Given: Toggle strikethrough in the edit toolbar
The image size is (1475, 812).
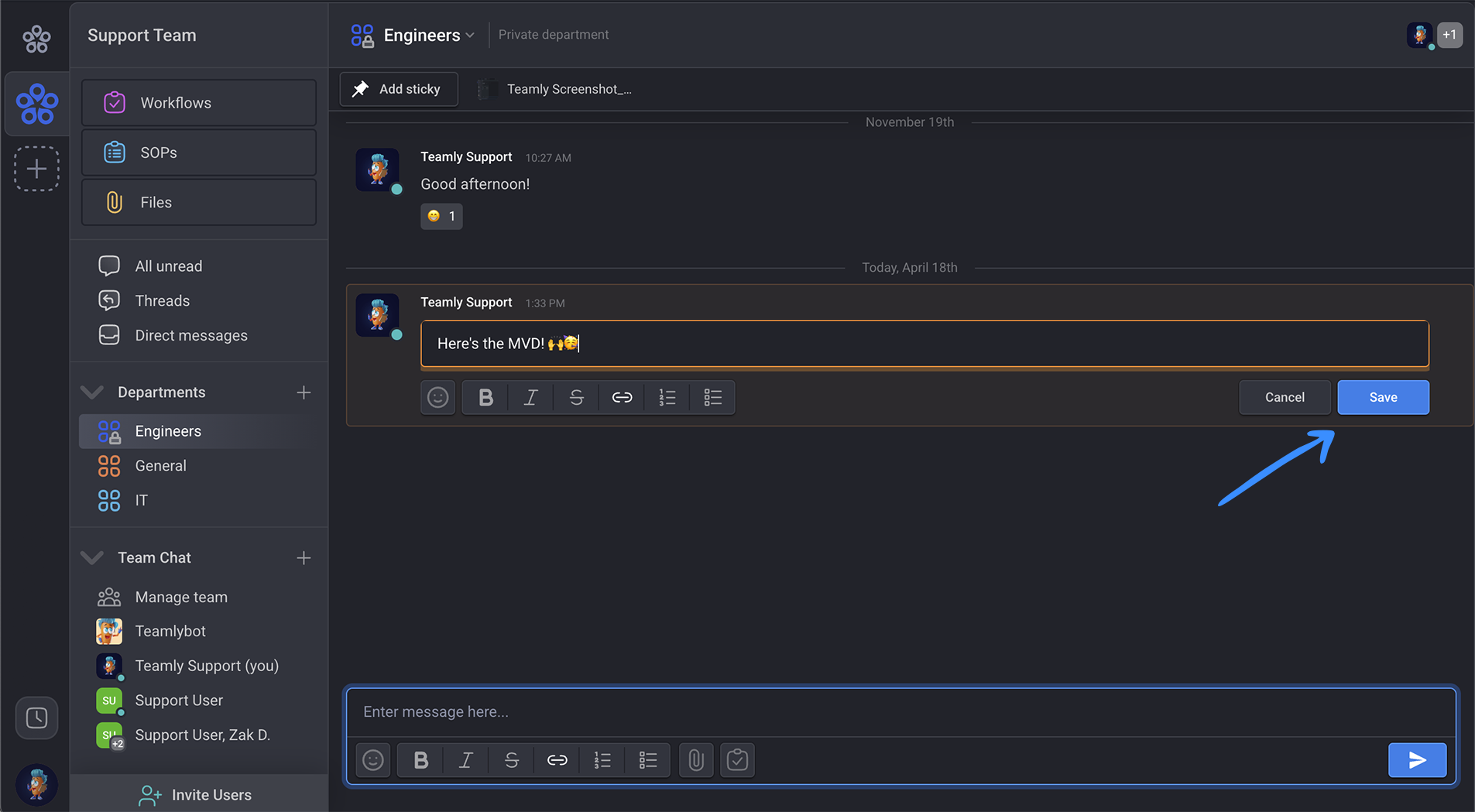Looking at the screenshot, I should pyautogui.click(x=577, y=397).
